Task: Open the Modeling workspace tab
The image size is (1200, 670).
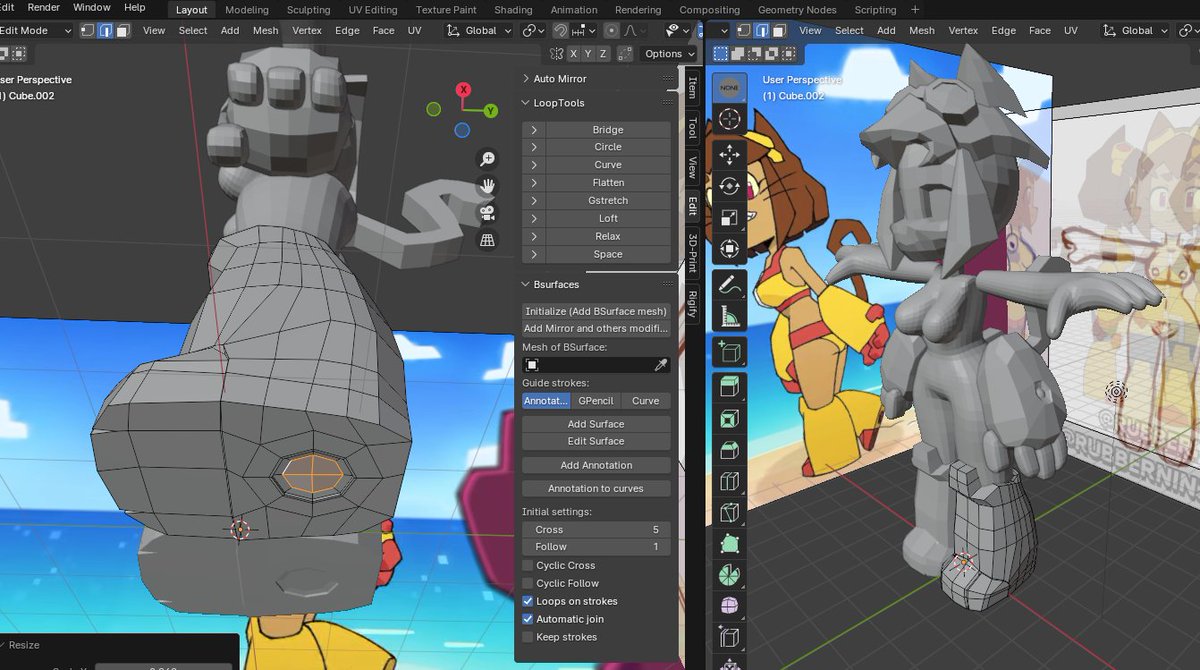Action: [x=247, y=10]
